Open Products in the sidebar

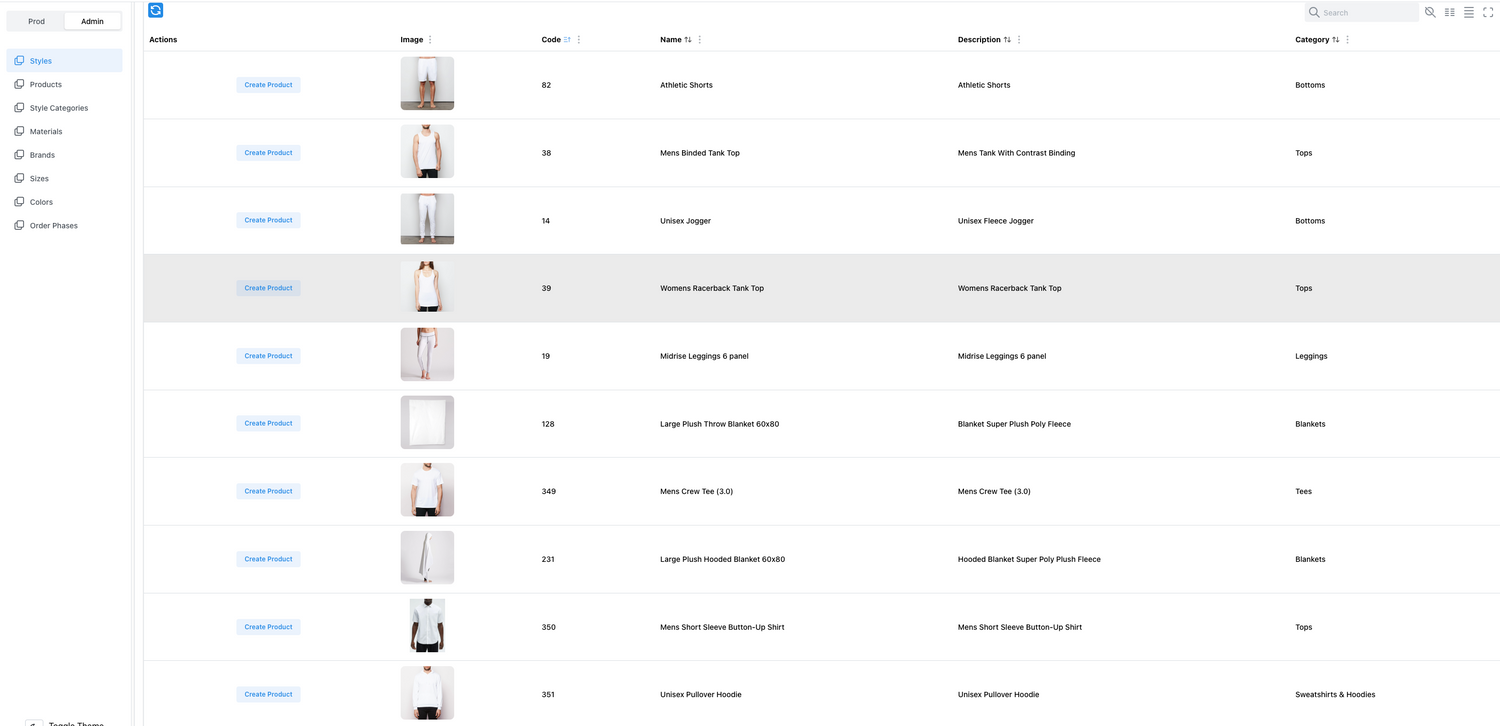point(46,85)
